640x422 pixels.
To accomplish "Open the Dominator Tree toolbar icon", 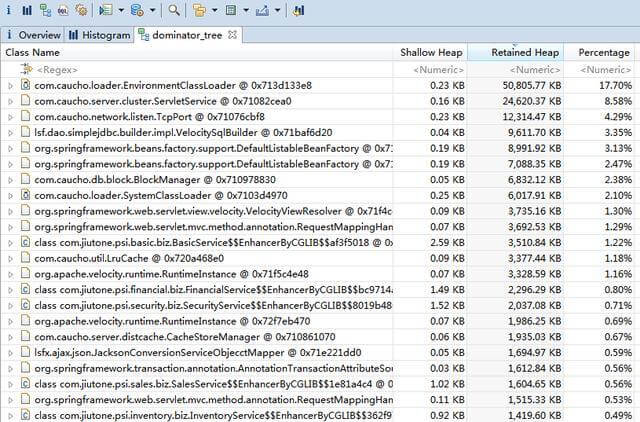I will [45, 10].
